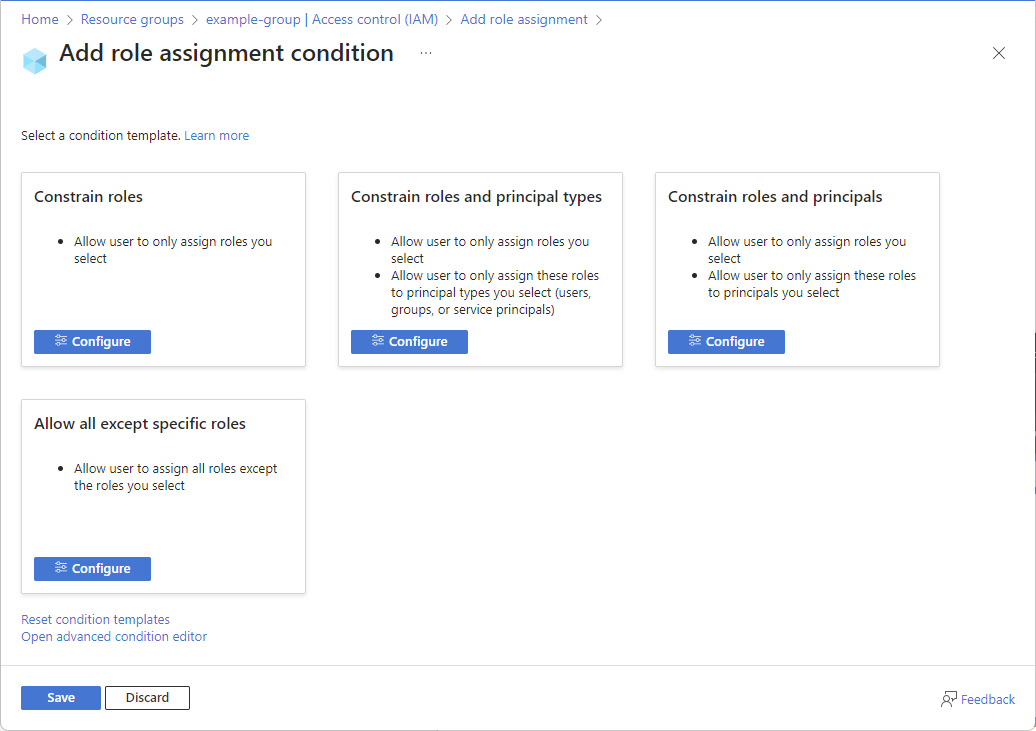Go to Resource groups breadcrumb

coord(132,20)
